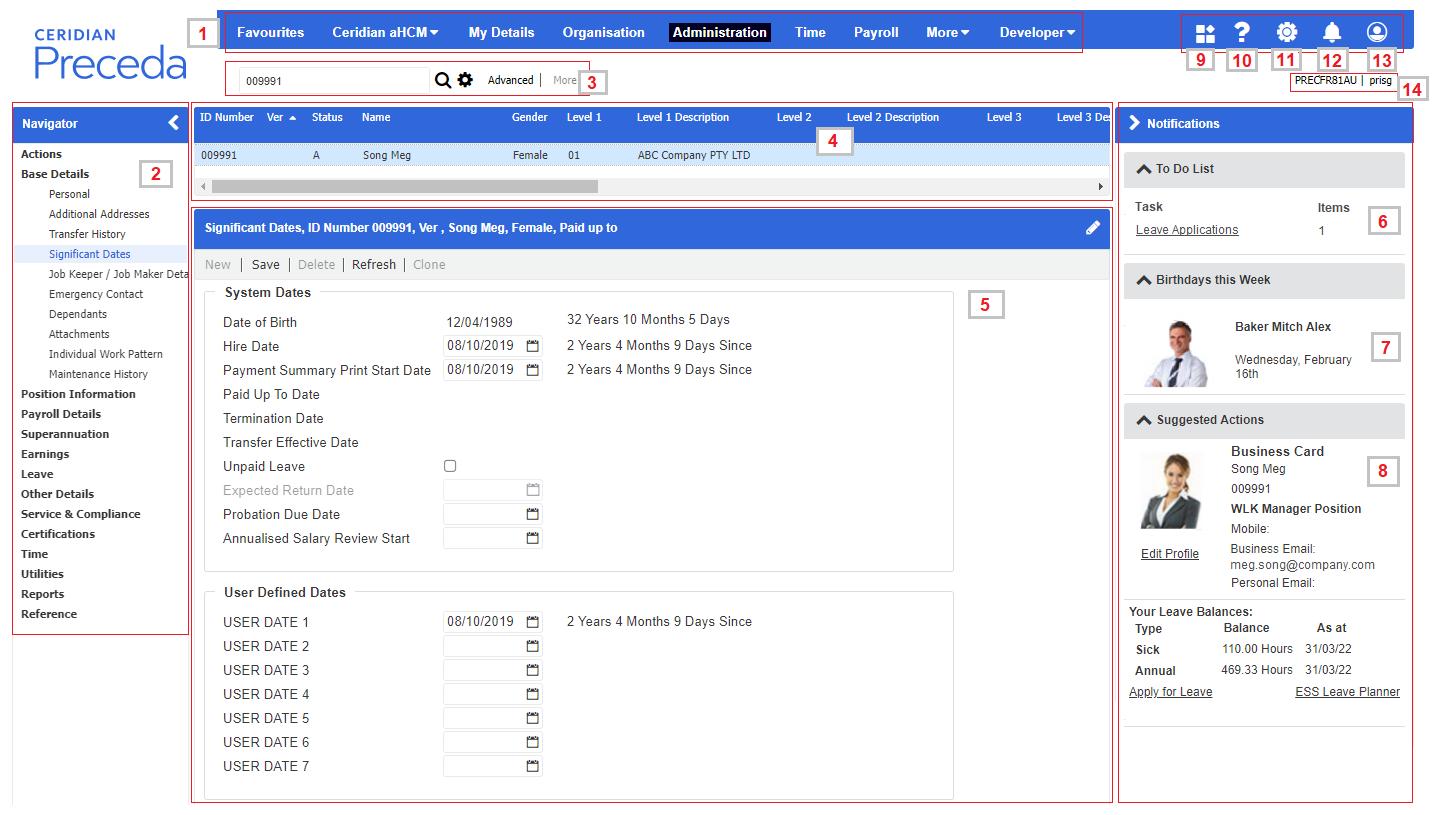Open the Leave Applications link
Image resolution: width=1453 pixels, height=815 pixels.
[1187, 230]
